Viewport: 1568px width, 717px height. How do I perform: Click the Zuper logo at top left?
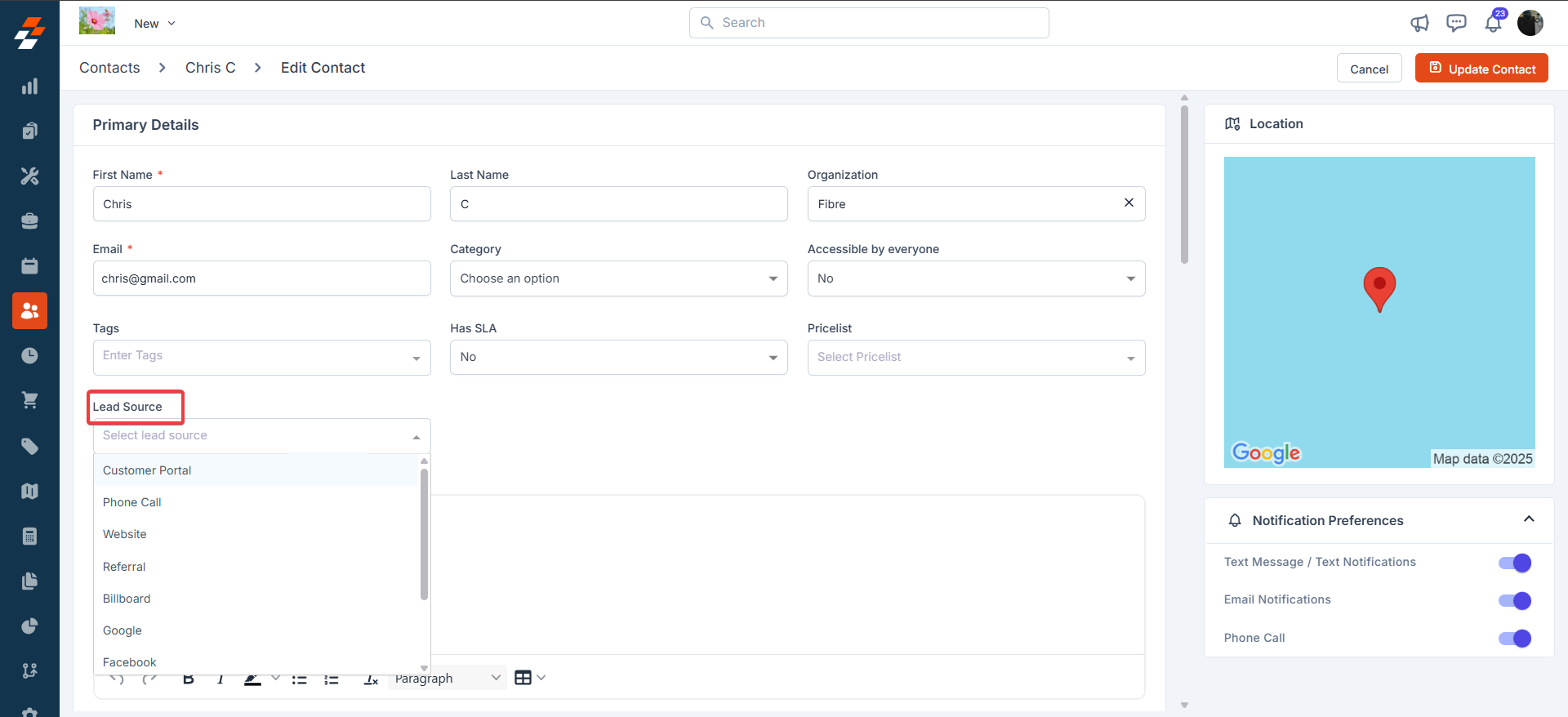coord(29,33)
